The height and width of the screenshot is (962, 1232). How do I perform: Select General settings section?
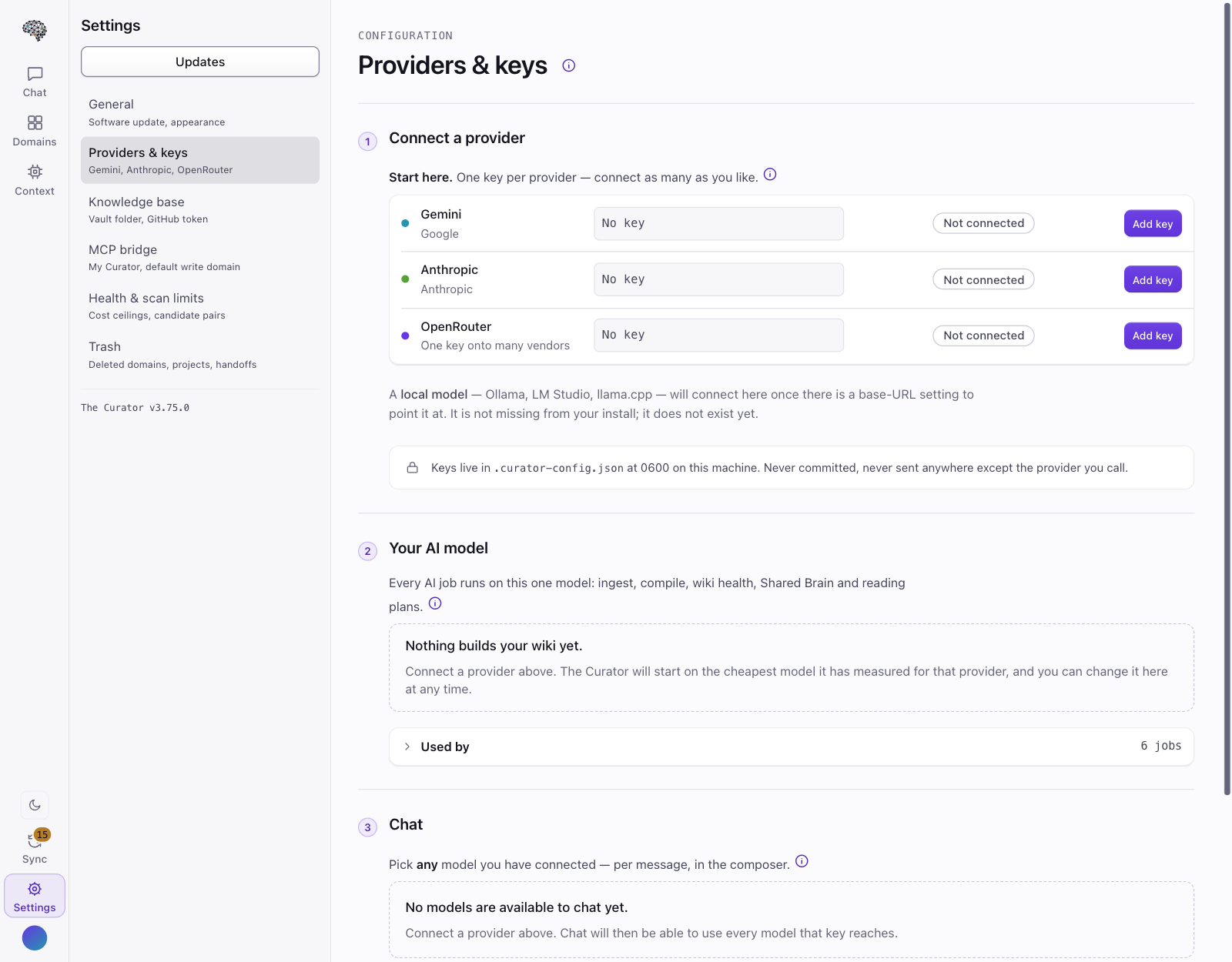[x=200, y=112]
